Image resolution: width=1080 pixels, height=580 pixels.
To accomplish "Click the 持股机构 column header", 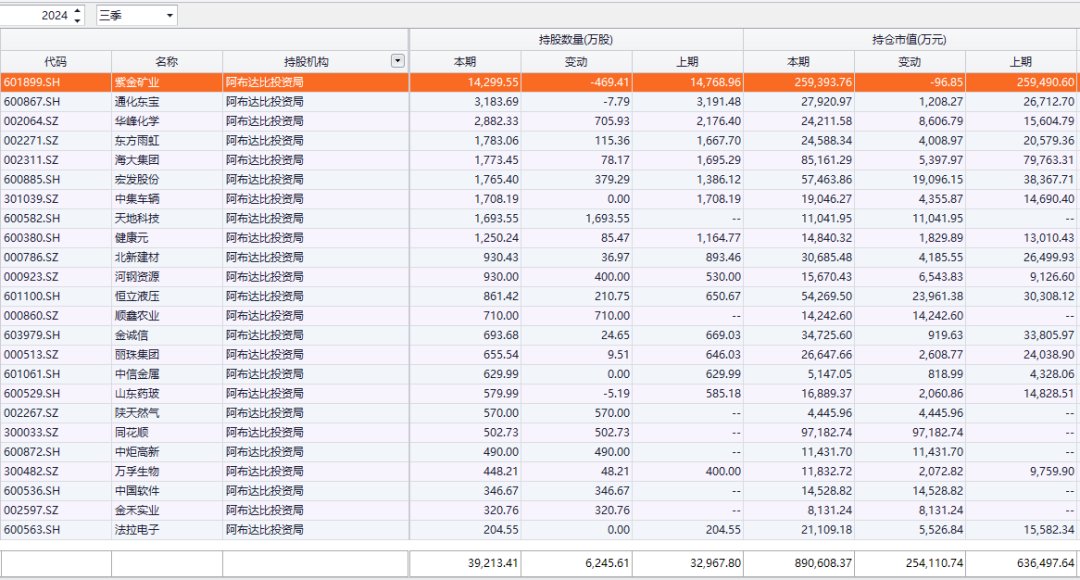I will click(306, 61).
